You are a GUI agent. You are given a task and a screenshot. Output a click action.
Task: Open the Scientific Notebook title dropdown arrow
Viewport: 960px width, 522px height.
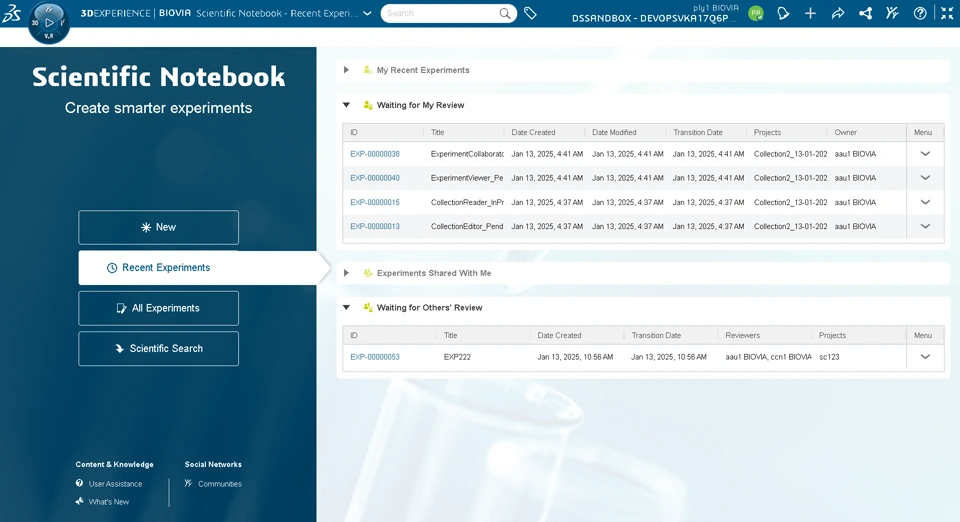[367, 13]
